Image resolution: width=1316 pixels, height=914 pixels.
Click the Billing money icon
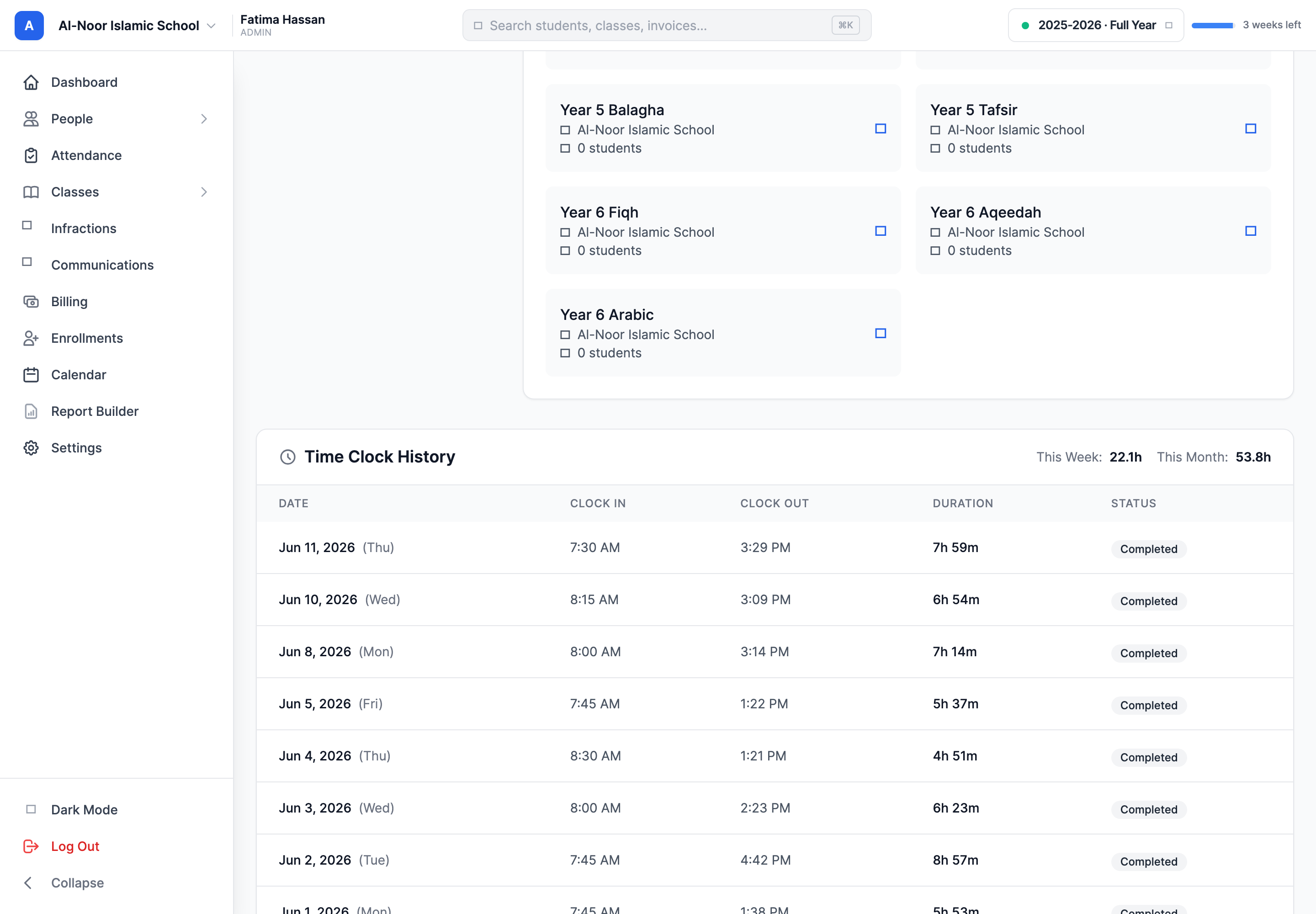pyautogui.click(x=31, y=302)
